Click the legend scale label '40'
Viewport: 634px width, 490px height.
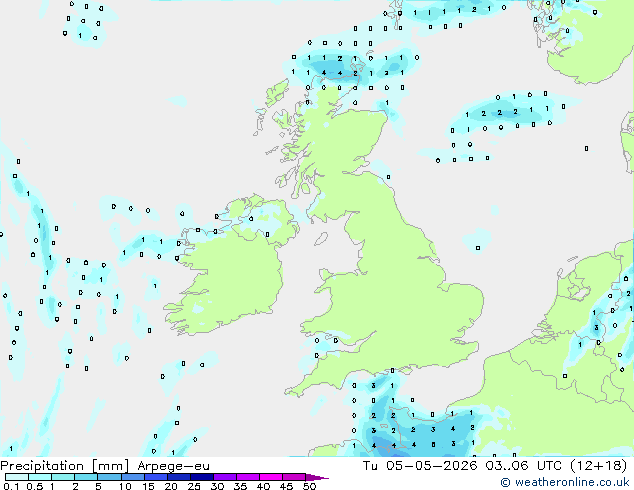tap(264, 486)
